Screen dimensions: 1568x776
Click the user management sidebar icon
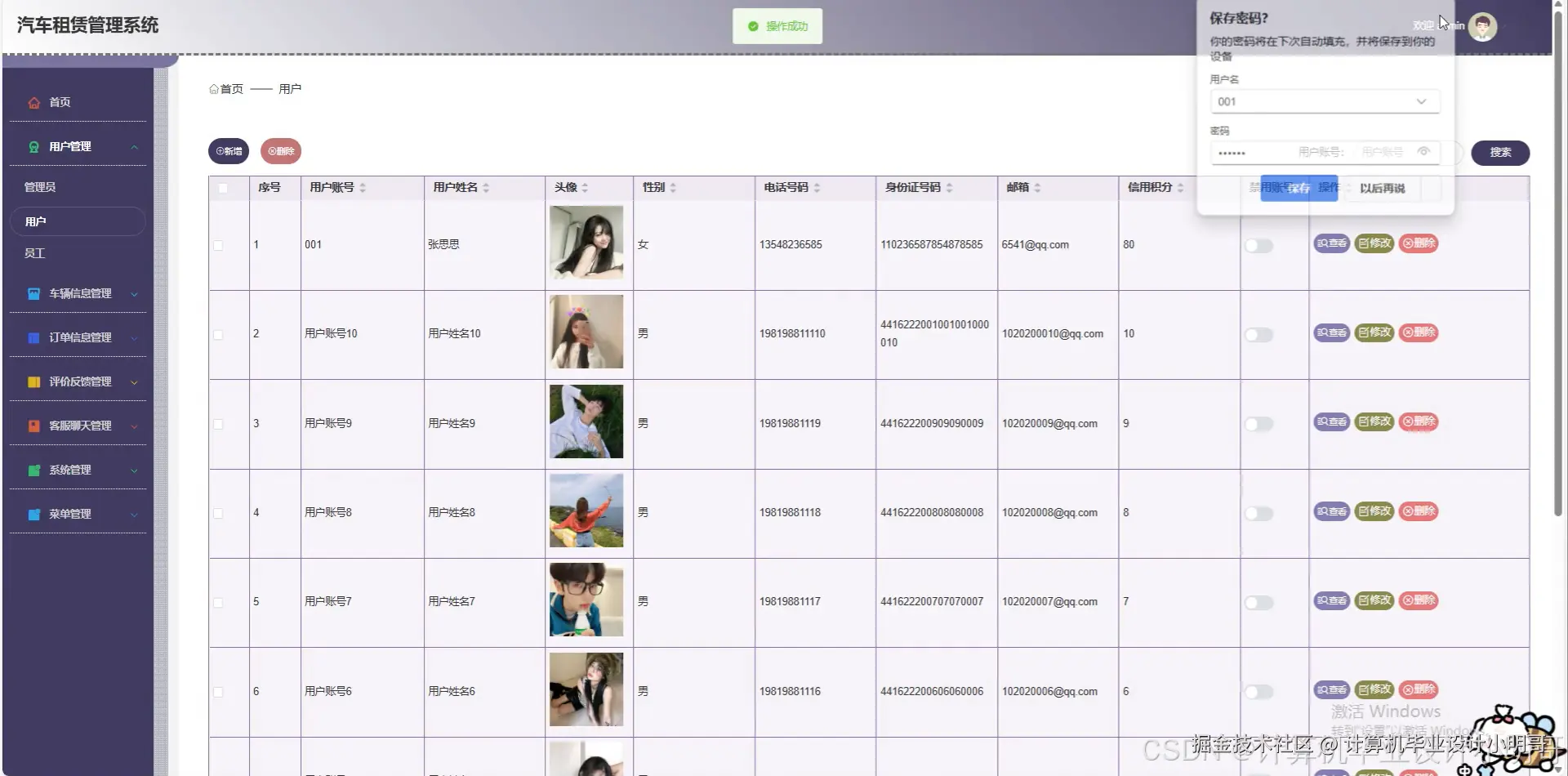[x=33, y=146]
